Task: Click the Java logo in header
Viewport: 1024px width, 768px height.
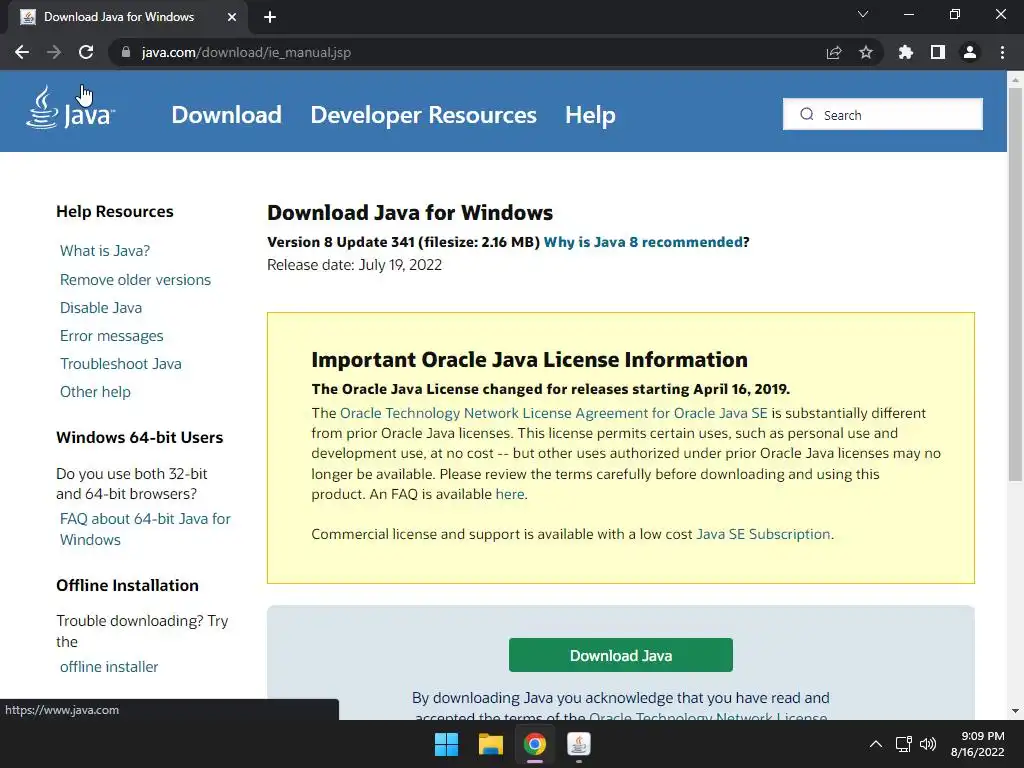Action: pyautogui.click(x=71, y=108)
